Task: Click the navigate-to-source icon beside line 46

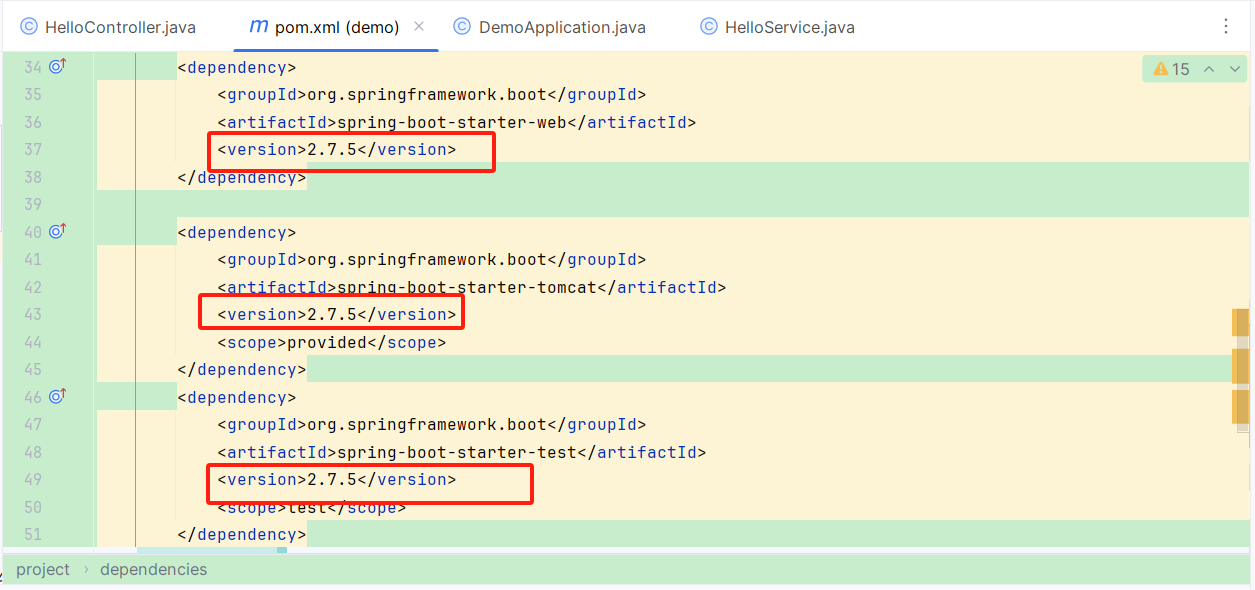Action: (57, 396)
